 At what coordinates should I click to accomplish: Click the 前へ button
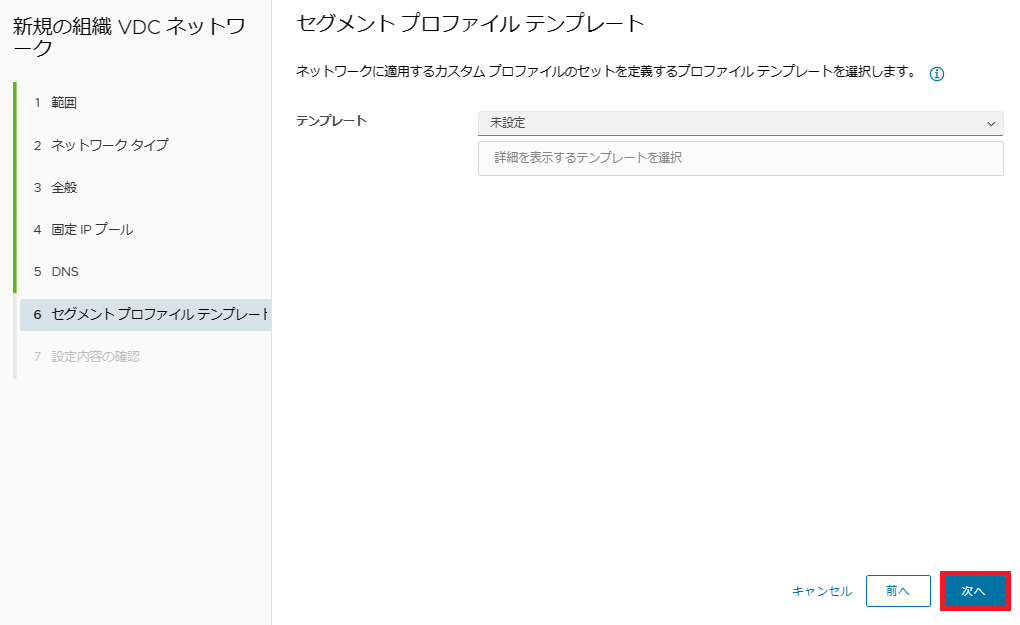(898, 591)
